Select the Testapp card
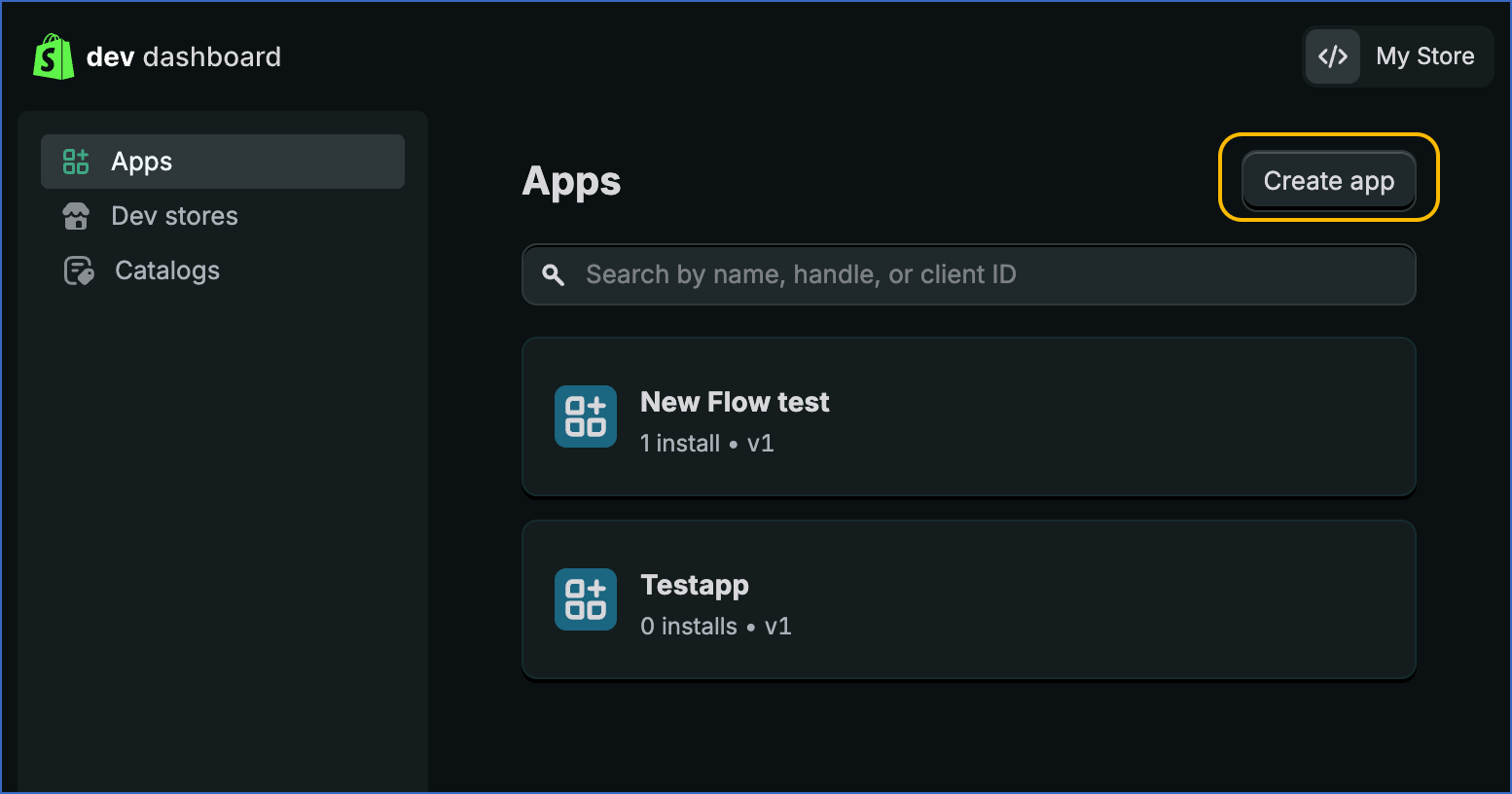The image size is (1512, 794). [x=968, y=599]
